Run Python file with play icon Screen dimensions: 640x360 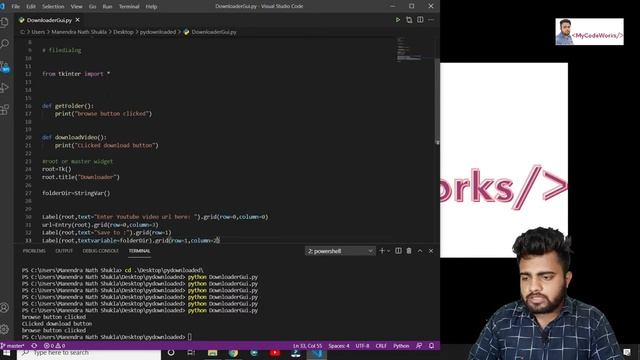coord(398,20)
